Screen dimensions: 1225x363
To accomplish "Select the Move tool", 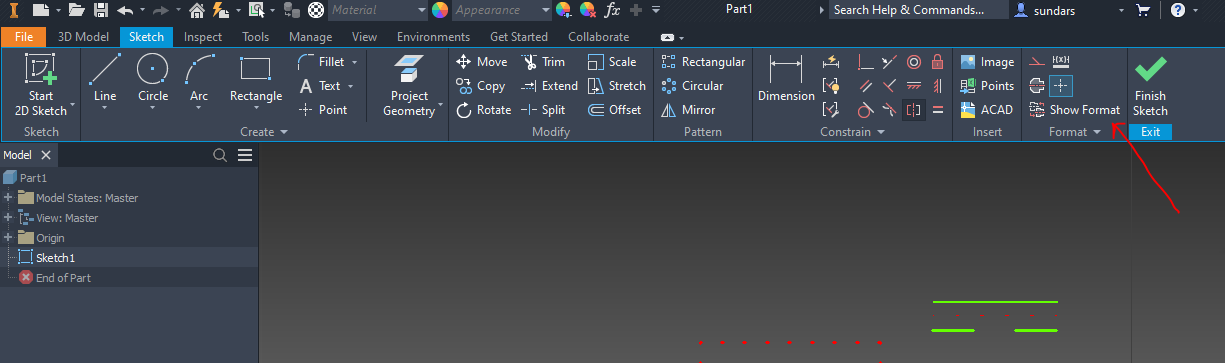I will click(x=481, y=62).
